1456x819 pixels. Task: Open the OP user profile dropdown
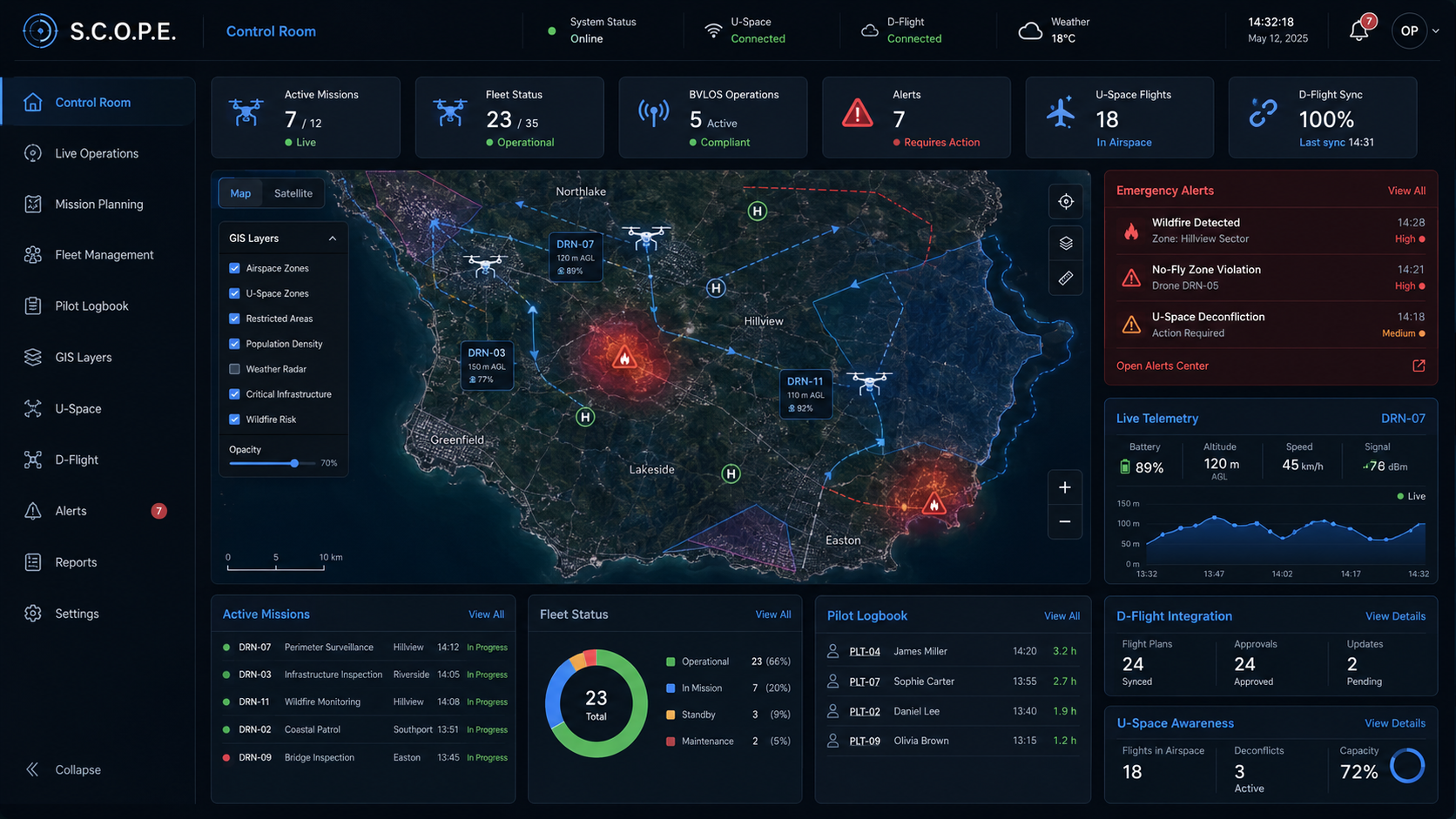tap(1414, 30)
